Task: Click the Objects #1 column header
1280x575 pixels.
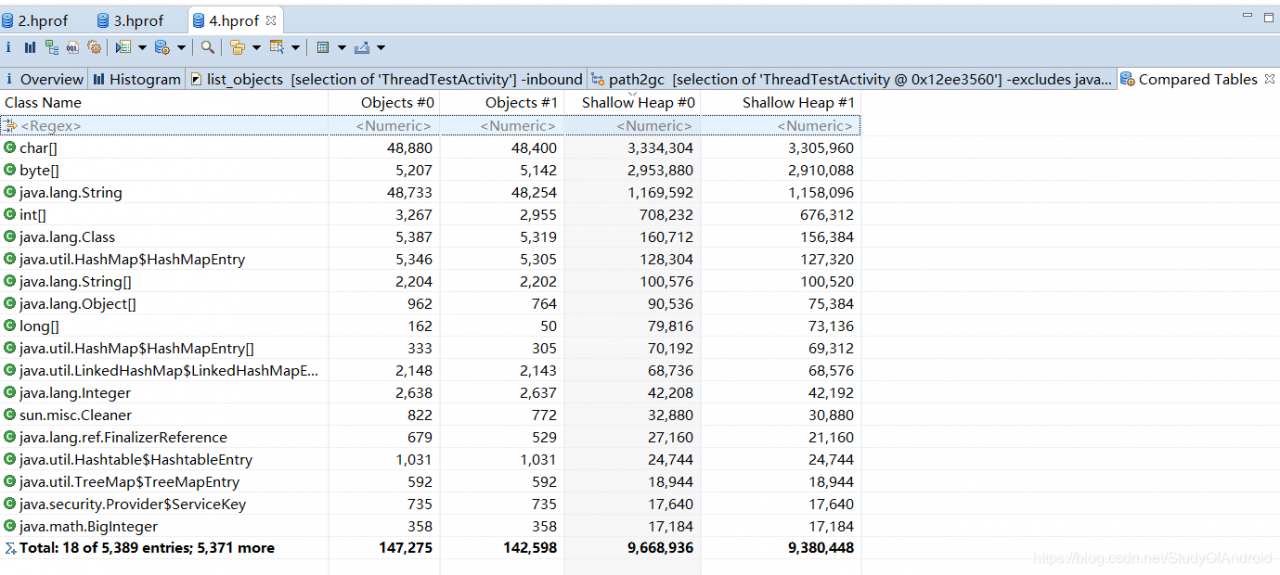Action: click(521, 102)
